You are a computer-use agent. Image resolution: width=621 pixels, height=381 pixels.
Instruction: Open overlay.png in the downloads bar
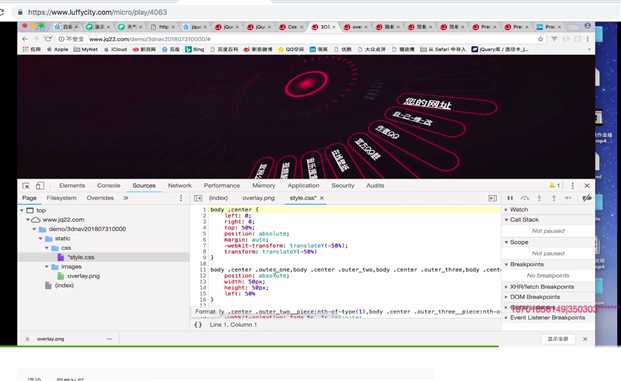click(x=50, y=339)
